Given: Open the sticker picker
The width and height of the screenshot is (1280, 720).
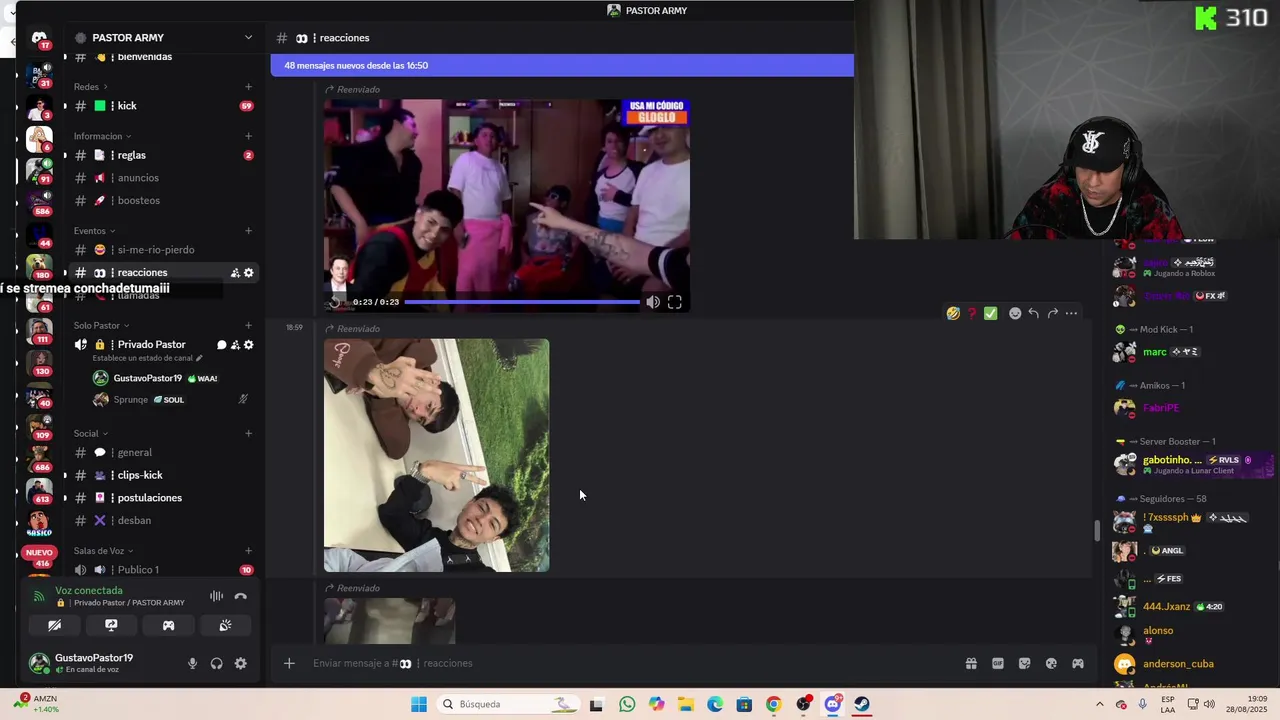Looking at the screenshot, I should [1024, 663].
